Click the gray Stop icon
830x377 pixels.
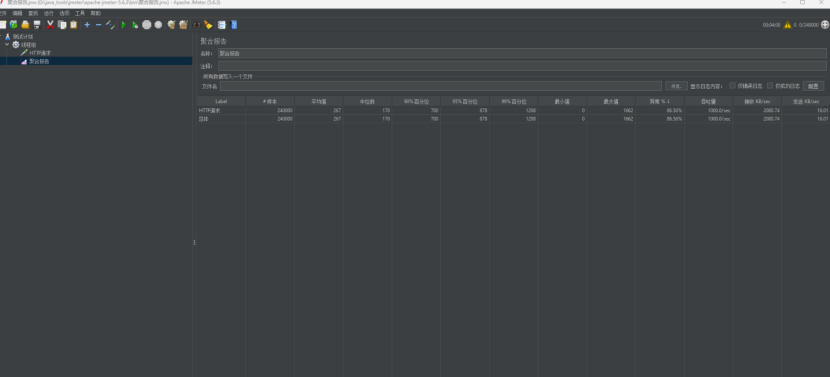pyautogui.click(x=147, y=24)
